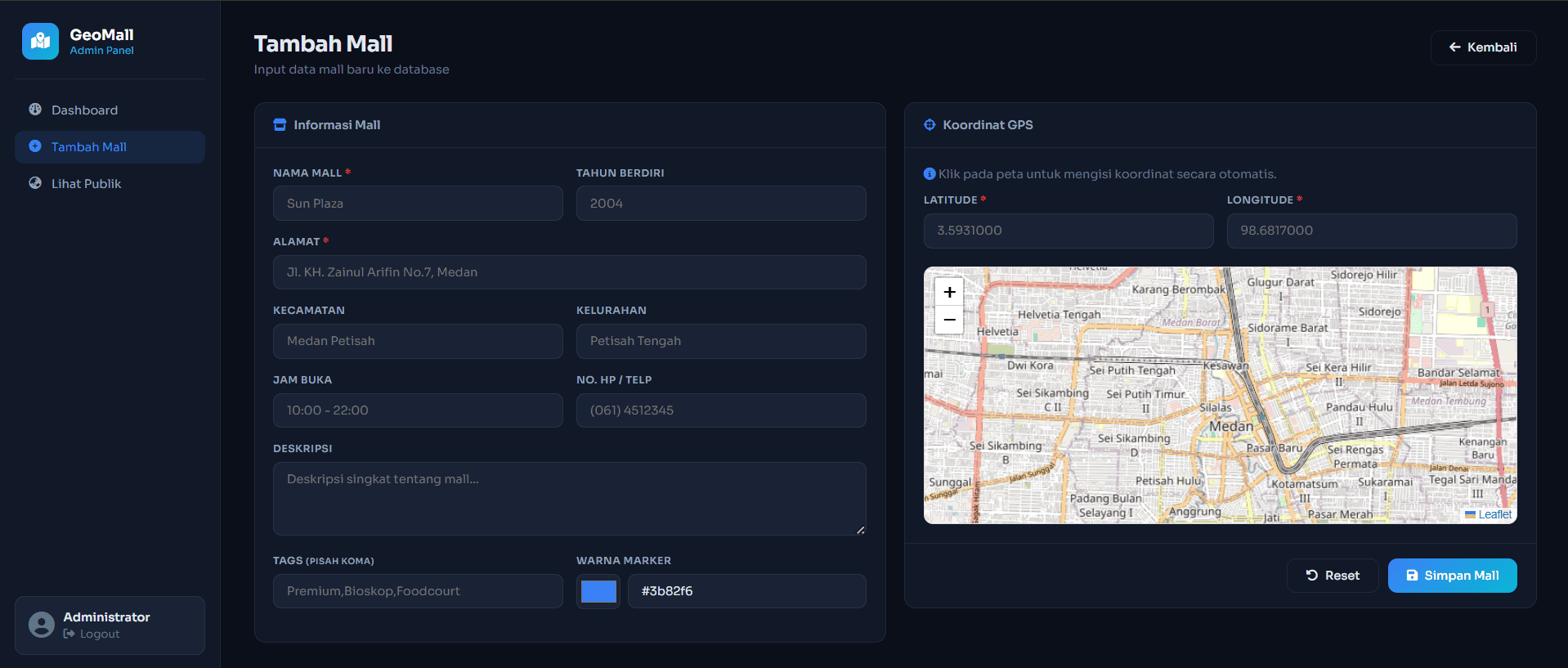Click the Deskripsi textarea resize handle

pyautogui.click(x=860, y=530)
